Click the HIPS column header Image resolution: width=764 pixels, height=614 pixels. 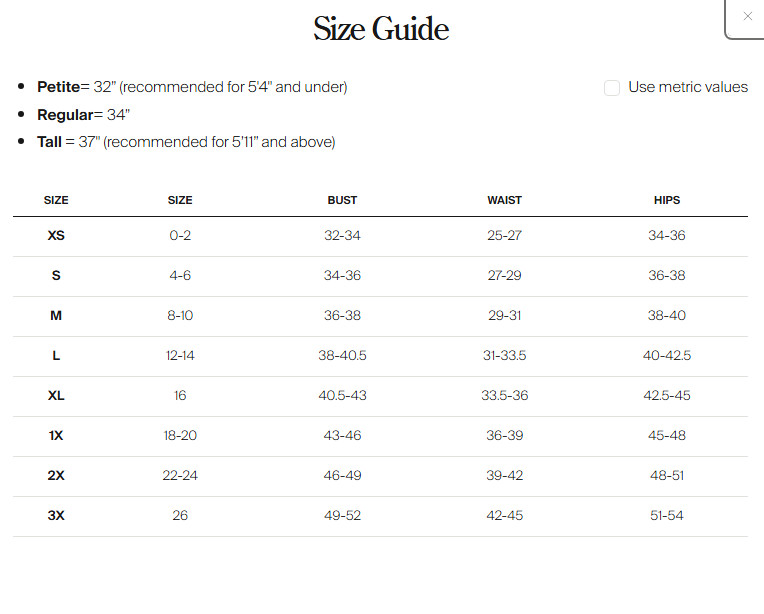(x=666, y=200)
